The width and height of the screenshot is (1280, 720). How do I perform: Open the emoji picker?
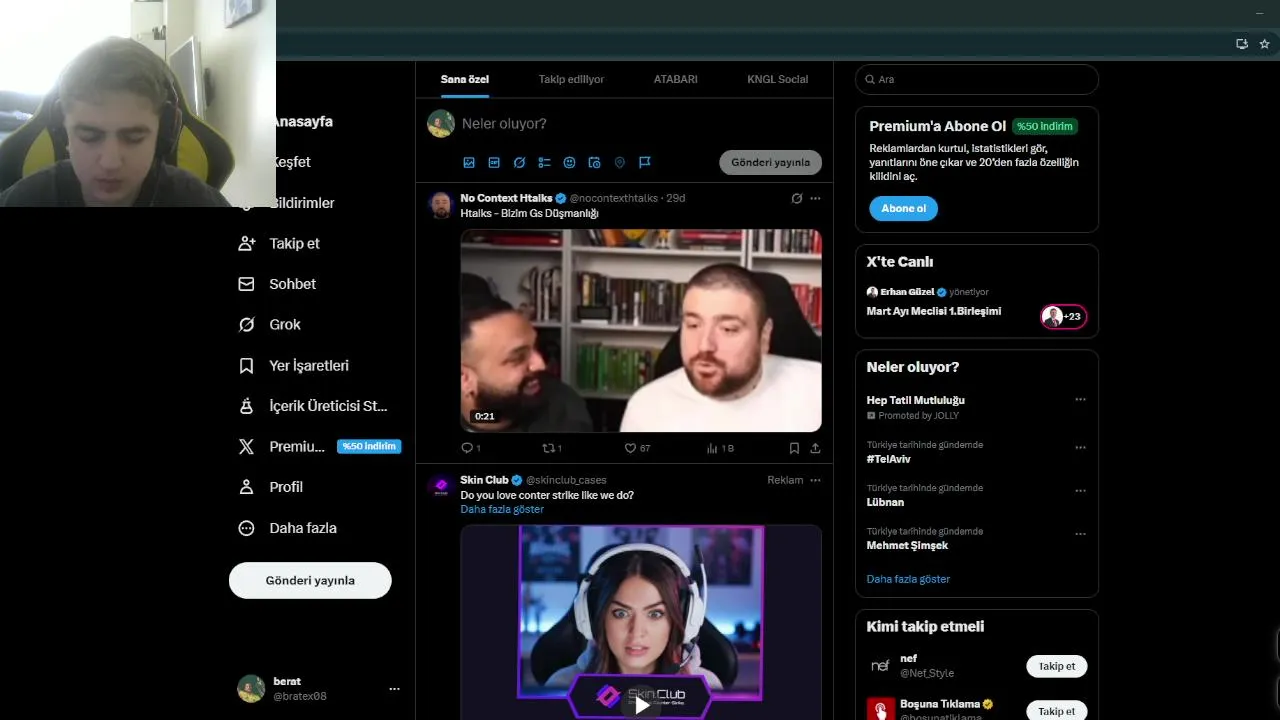(x=569, y=162)
